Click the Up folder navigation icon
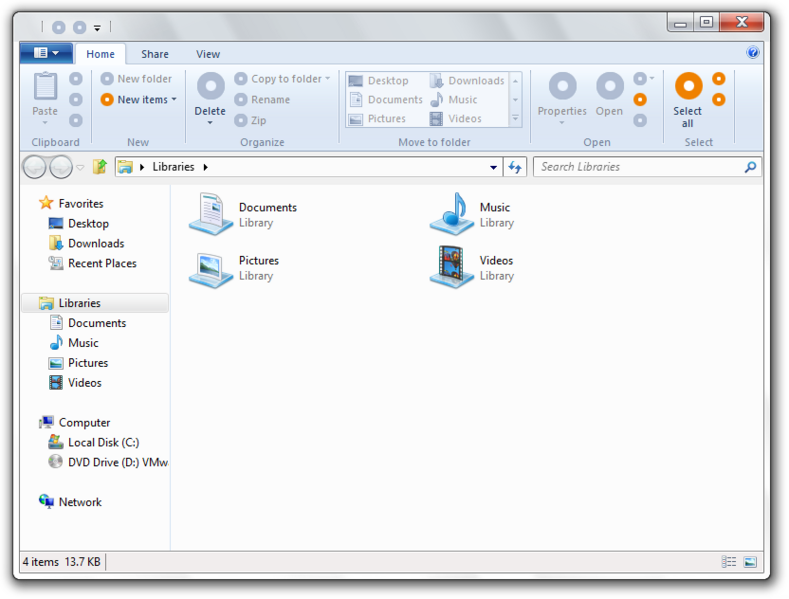 coord(100,167)
